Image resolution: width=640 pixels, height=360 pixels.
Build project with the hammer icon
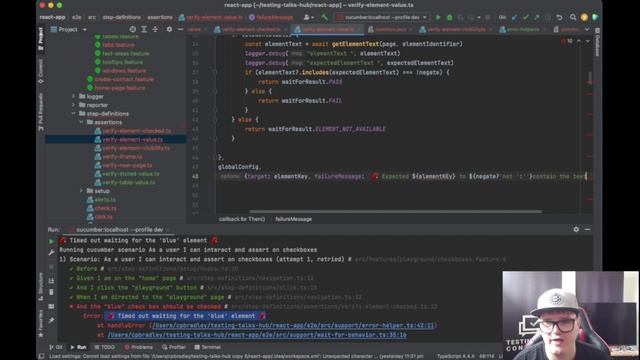(324, 18)
